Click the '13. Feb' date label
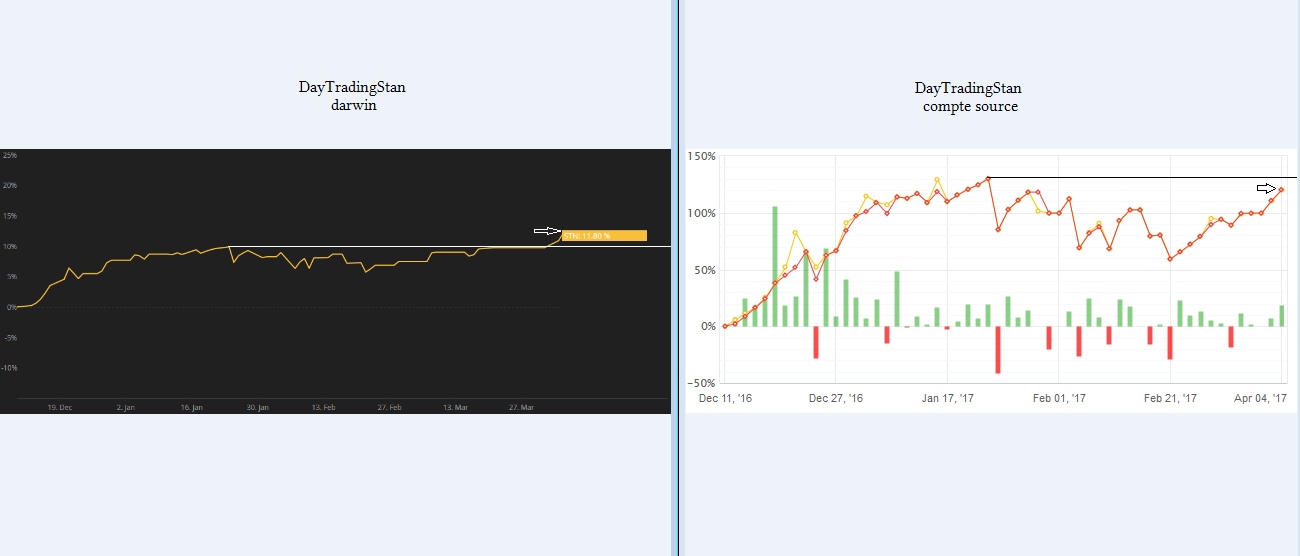The width and height of the screenshot is (1300, 556). (324, 407)
